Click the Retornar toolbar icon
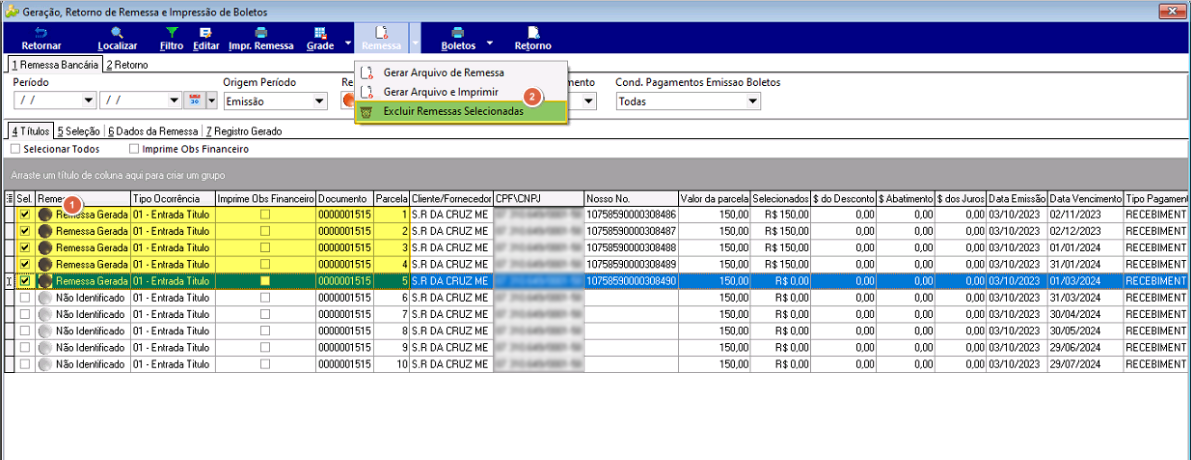The image size is (1191, 460). [x=41, y=33]
